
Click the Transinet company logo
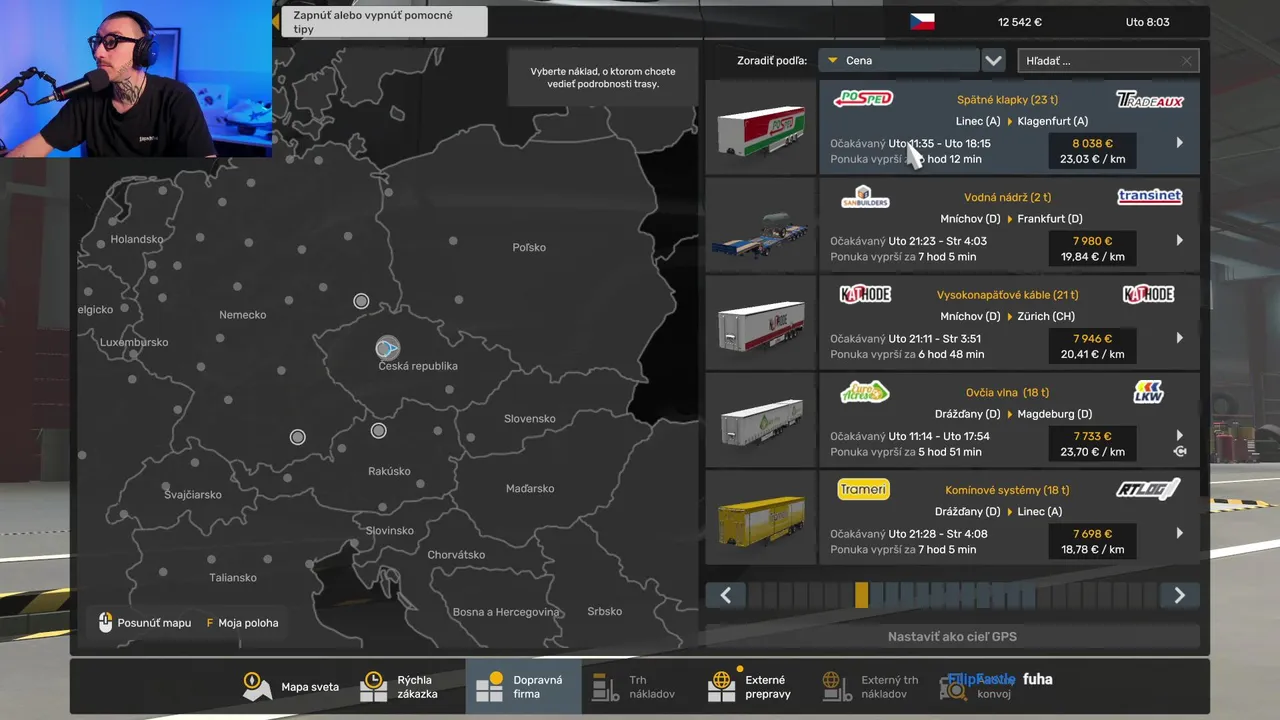1149,196
